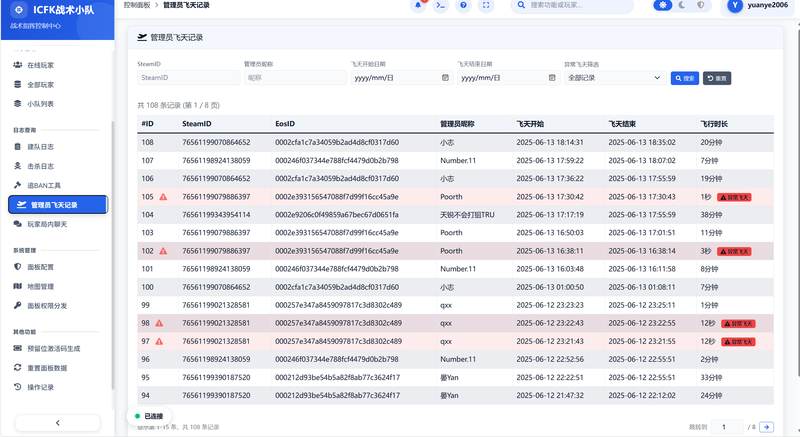Go to 击杀日志 in the sidebar
Image resolution: width=800 pixels, height=437 pixels.
(x=41, y=166)
